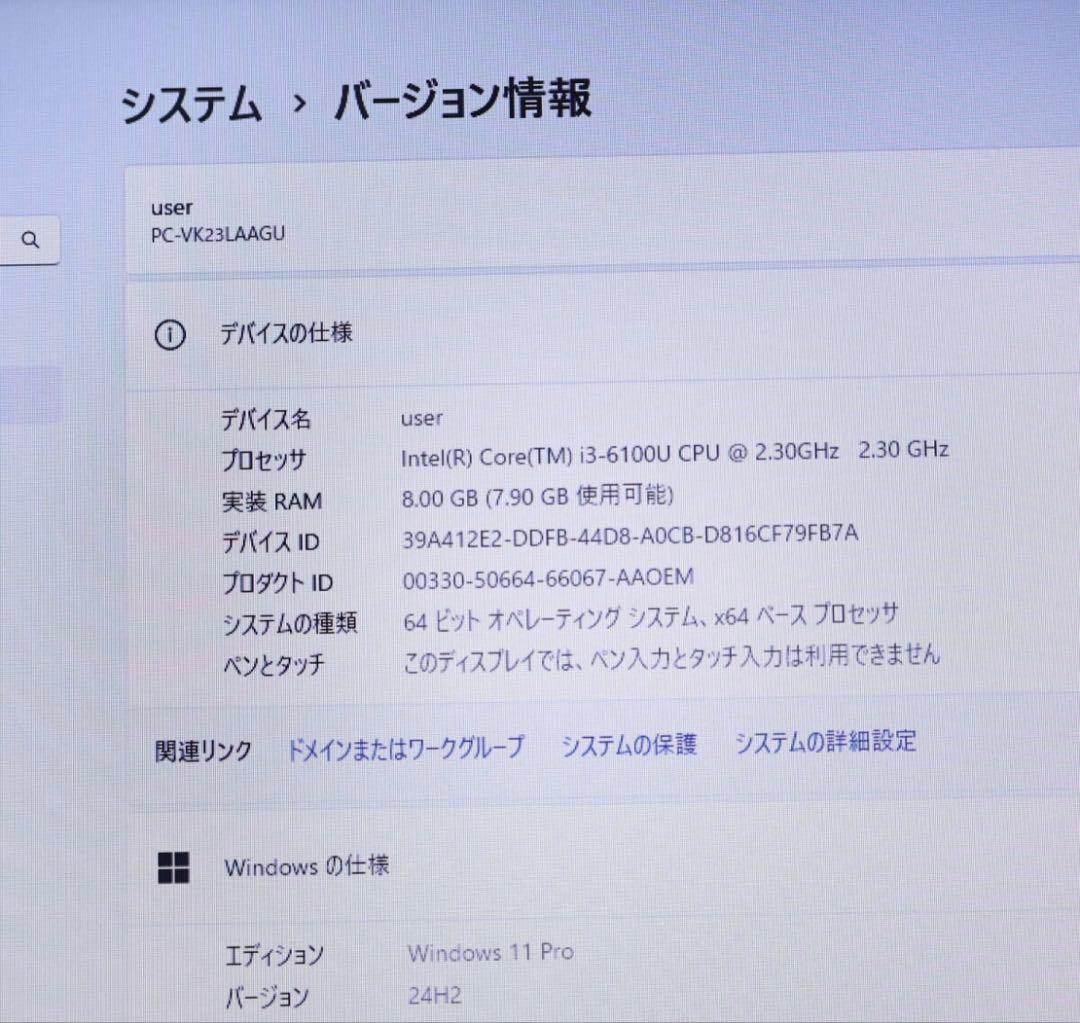Click the device name user at page top
Viewport: 1080px width, 1023px height.
(x=171, y=208)
